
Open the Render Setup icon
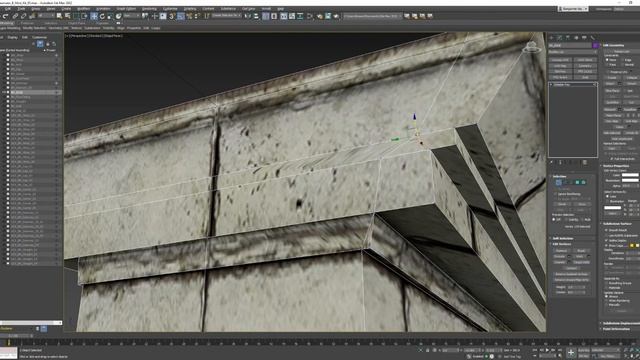tap(319, 16)
